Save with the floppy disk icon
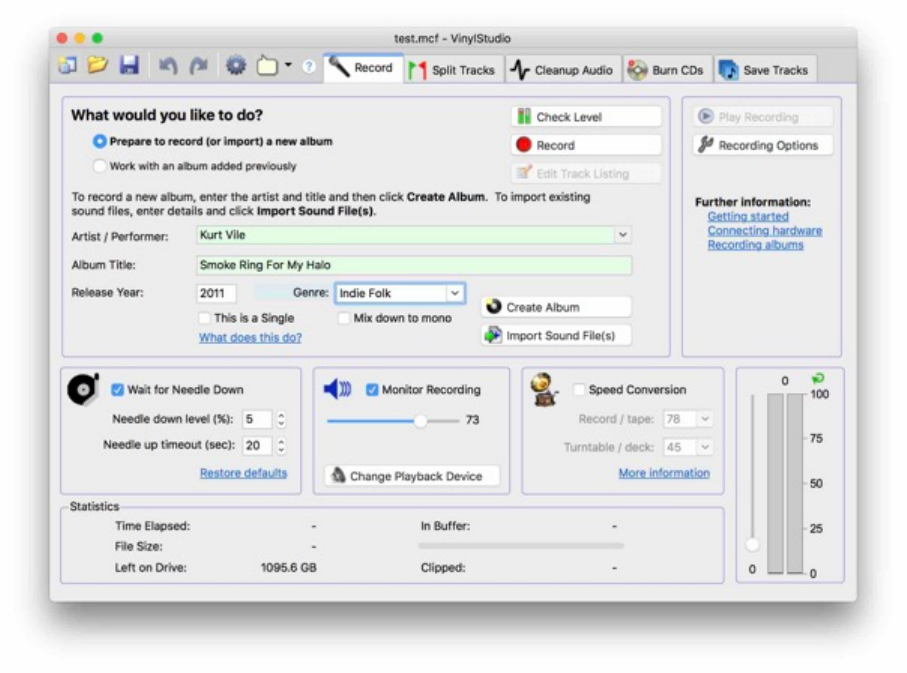 [x=129, y=65]
